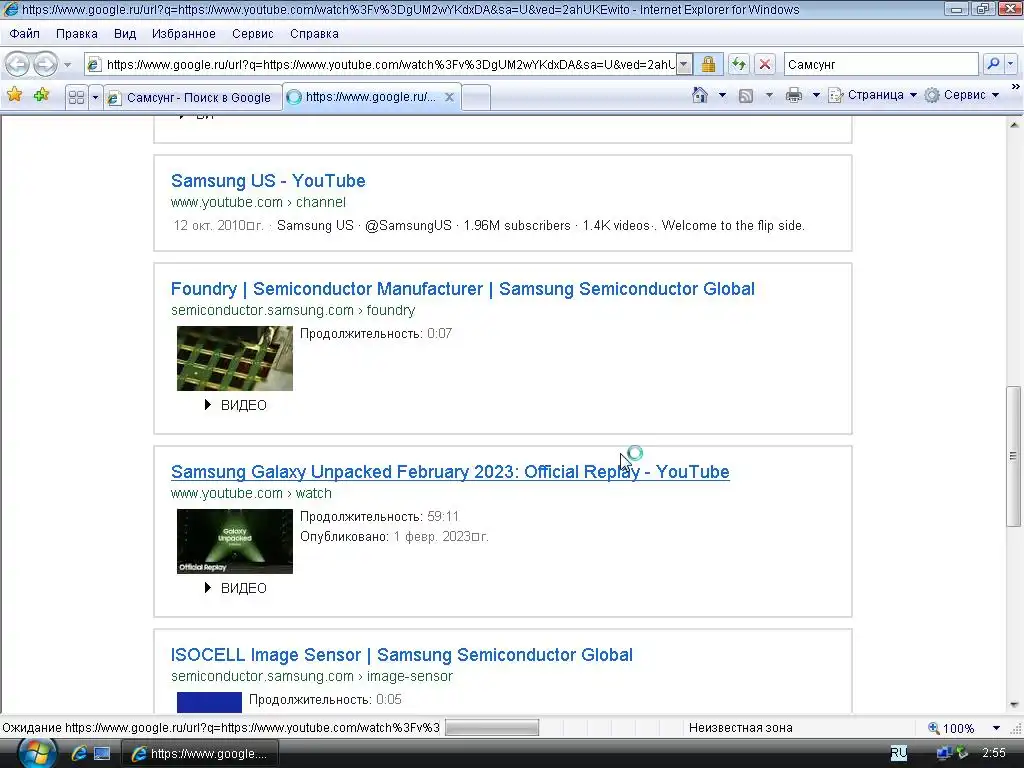
Task: Click the Home page icon
Action: (x=699, y=95)
